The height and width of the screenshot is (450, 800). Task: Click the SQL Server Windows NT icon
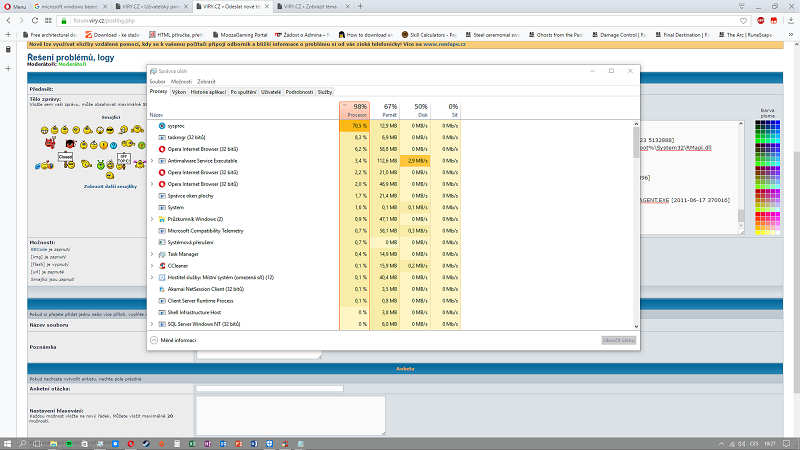(x=163, y=324)
